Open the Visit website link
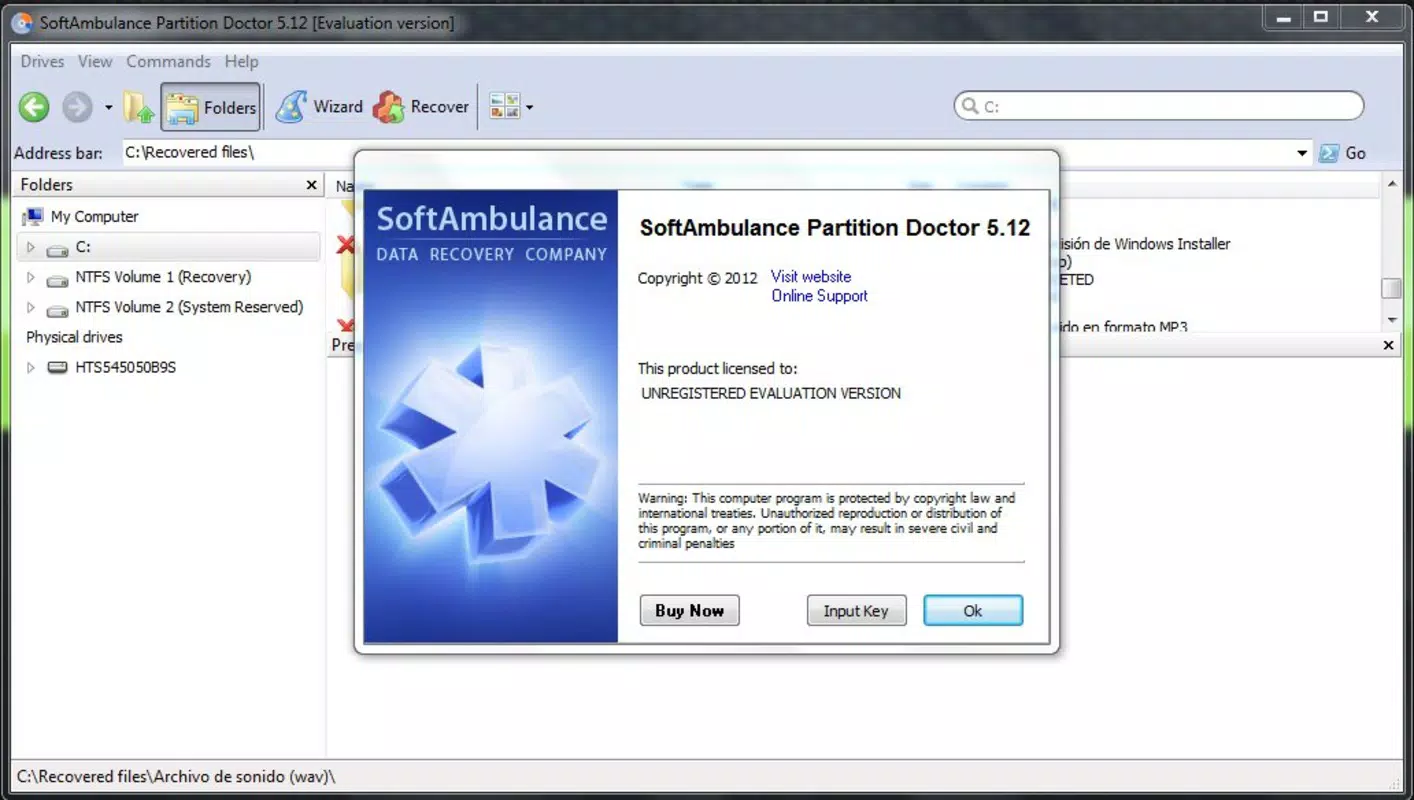Screen dimensions: 1414x800 (811, 277)
